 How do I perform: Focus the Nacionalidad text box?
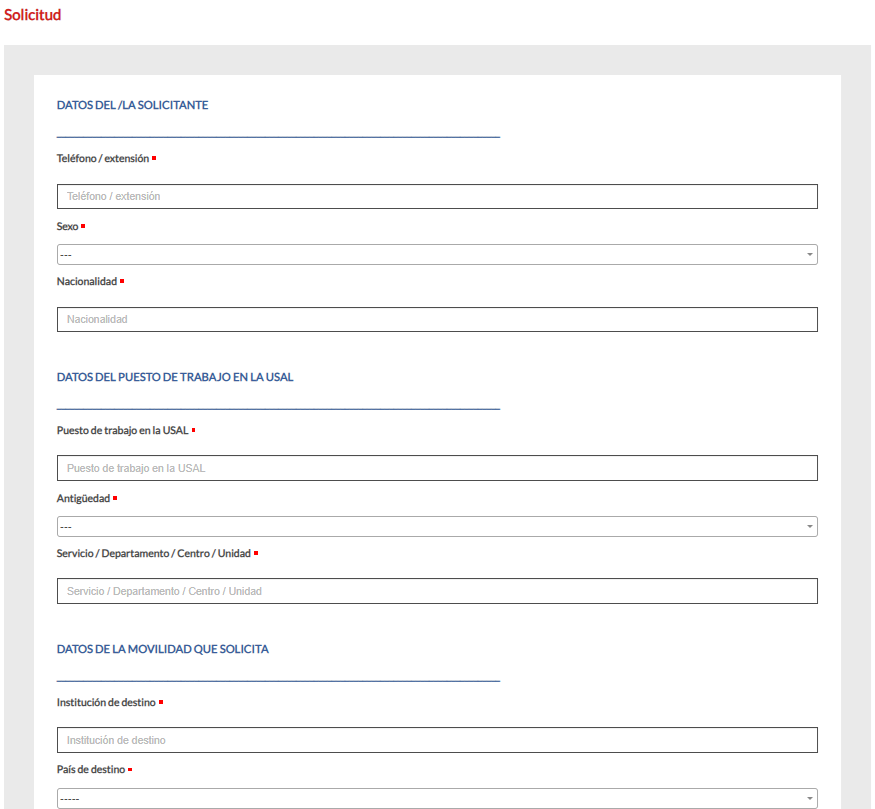437,320
